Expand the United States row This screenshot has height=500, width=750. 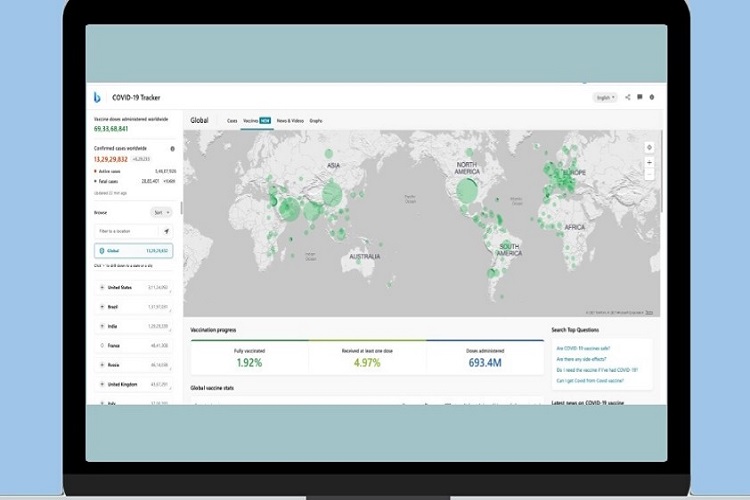coord(102,288)
